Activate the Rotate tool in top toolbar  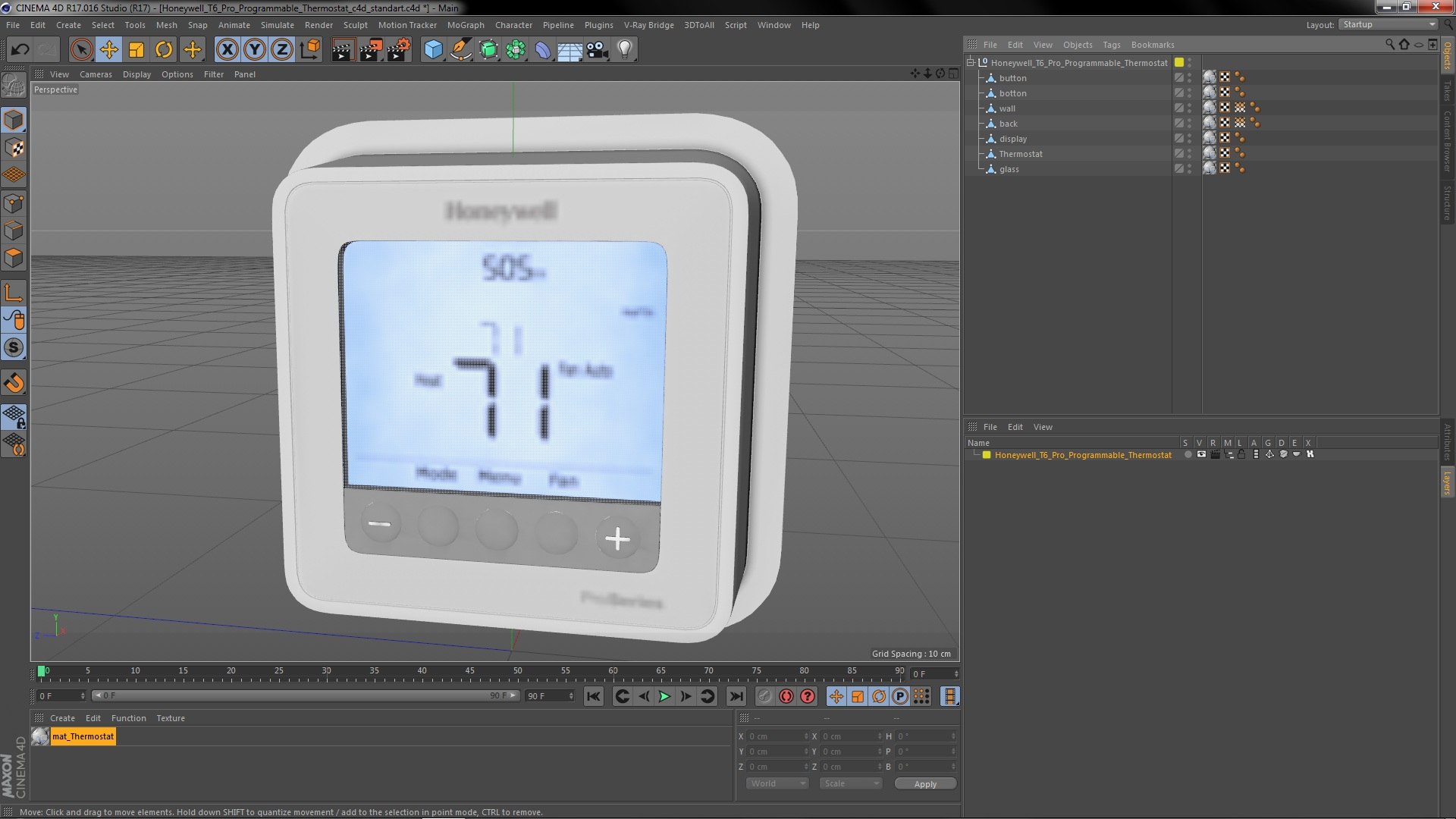164,50
